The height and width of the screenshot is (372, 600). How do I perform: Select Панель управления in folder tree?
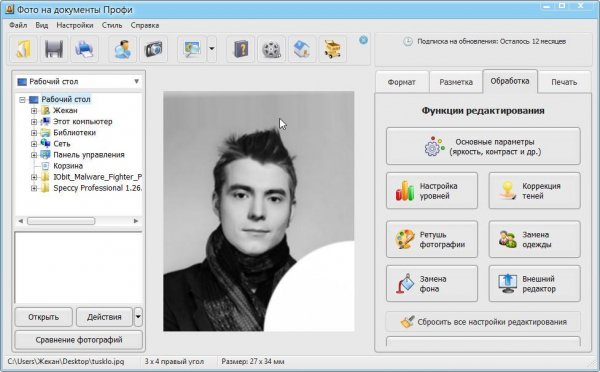coord(89,155)
